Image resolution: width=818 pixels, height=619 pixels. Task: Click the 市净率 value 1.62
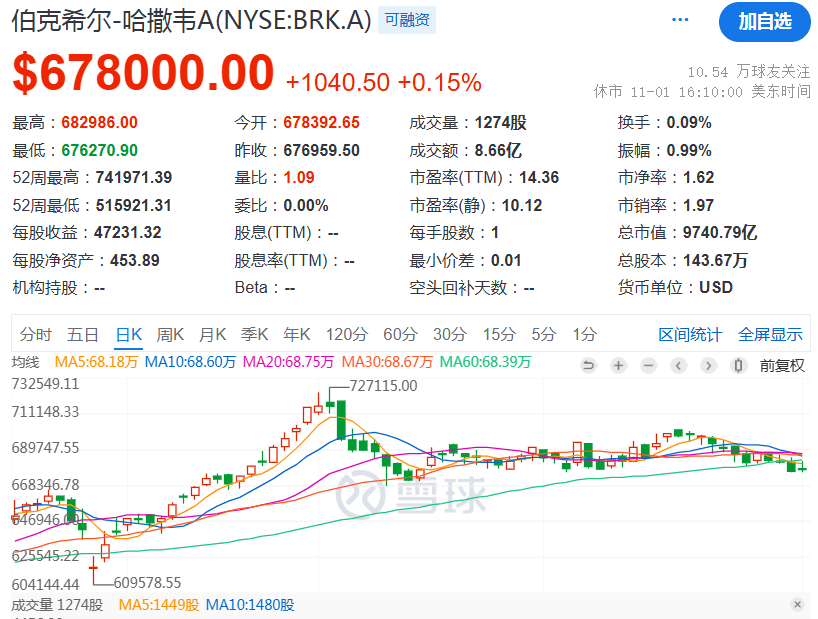click(x=699, y=178)
